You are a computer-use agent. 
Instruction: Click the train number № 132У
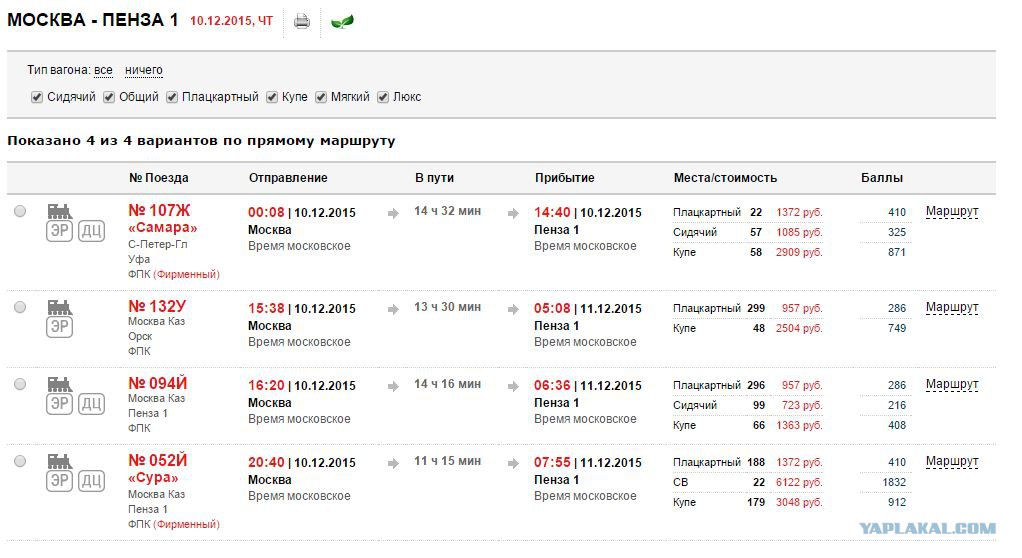pos(157,306)
